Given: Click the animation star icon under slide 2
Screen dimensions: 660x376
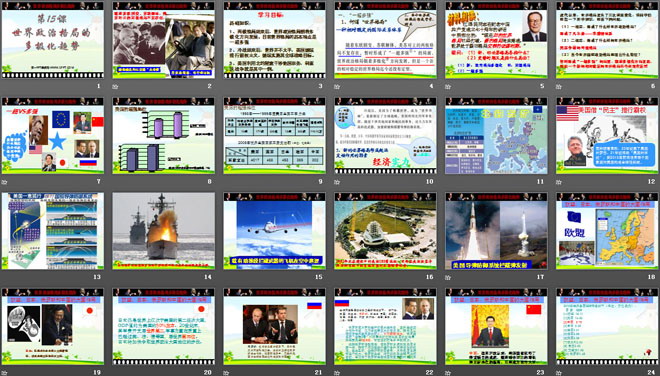Looking at the screenshot, I should click(115, 87).
